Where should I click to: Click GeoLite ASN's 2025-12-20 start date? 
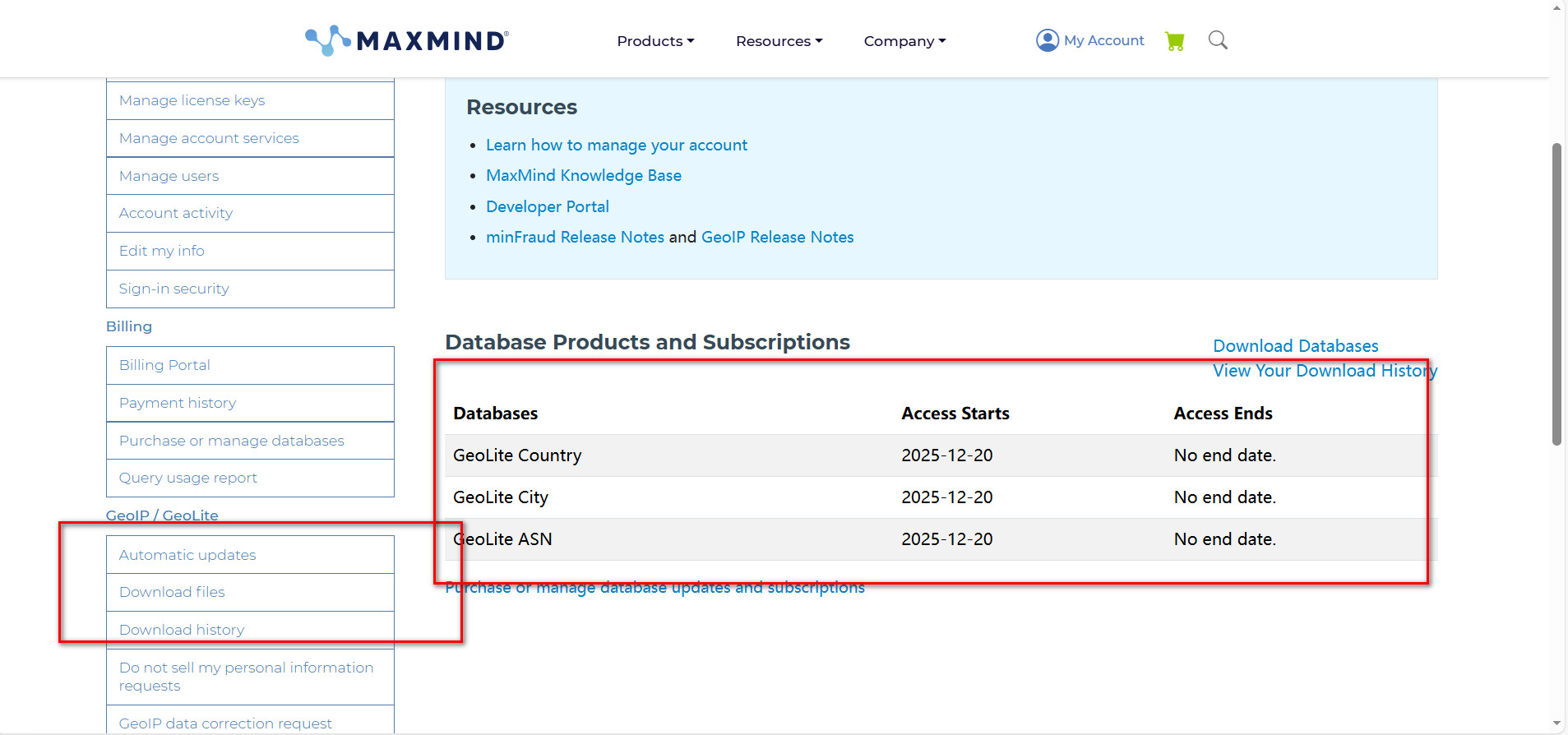point(947,539)
